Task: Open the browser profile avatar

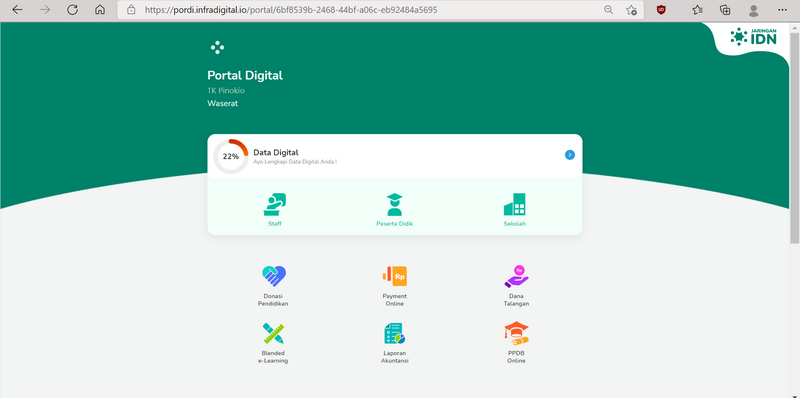Action: (x=753, y=10)
